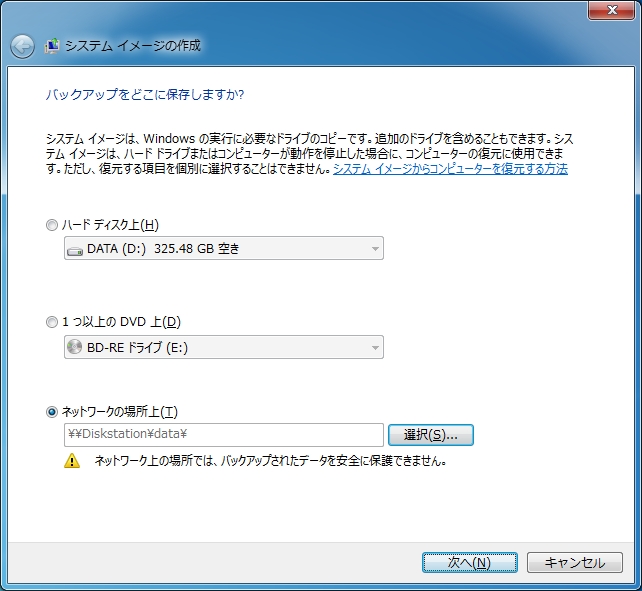Select the ネットワークの場所上(T) radio button

[52, 412]
